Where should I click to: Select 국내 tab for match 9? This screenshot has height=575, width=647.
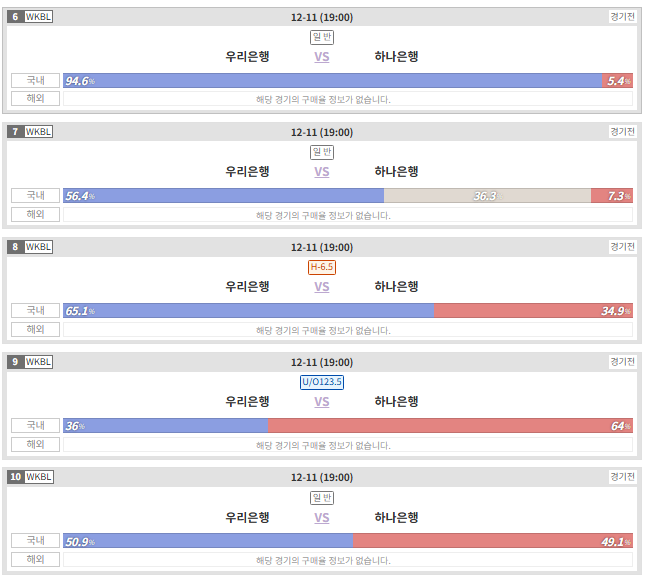(35, 425)
